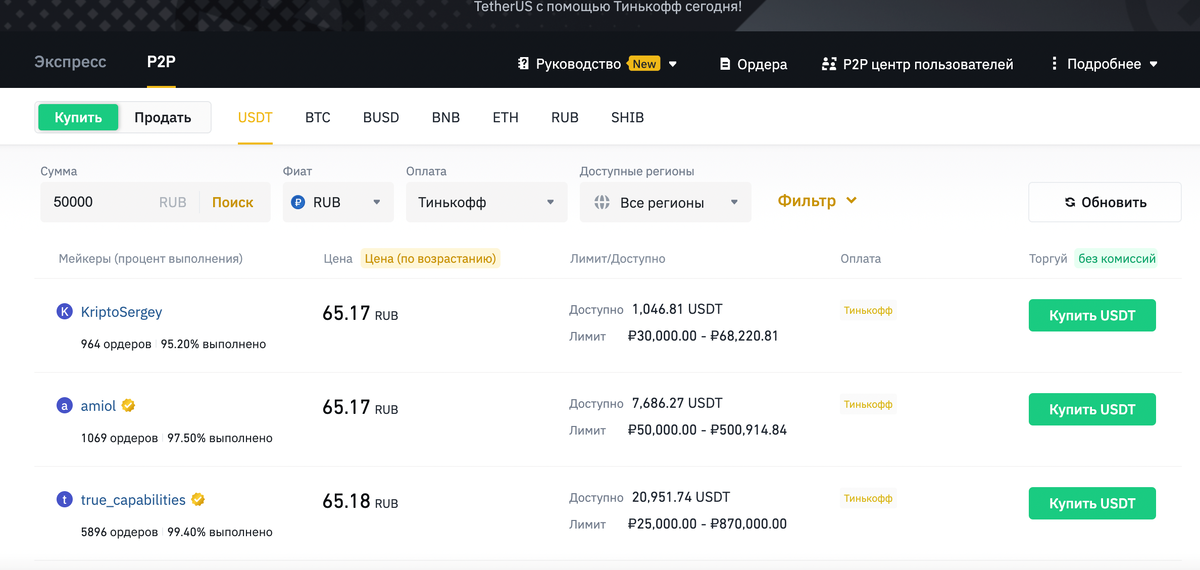The width and height of the screenshot is (1200, 570).
Task: Click the 99.40% выполнено stat
Action: [220, 532]
